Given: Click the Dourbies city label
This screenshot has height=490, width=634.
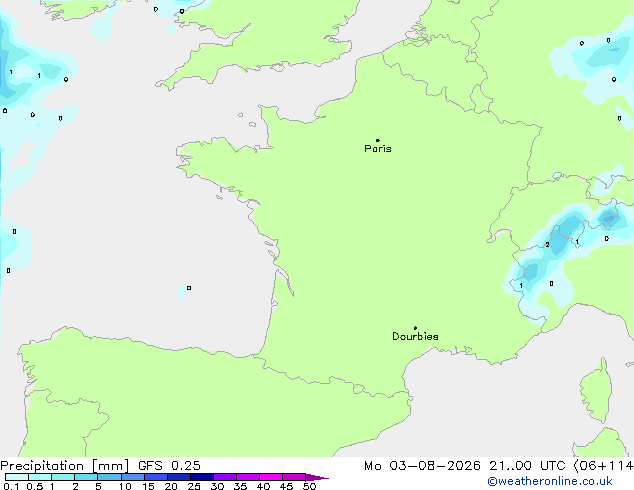Looking at the screenshot, I should click(x=415, y=336).
